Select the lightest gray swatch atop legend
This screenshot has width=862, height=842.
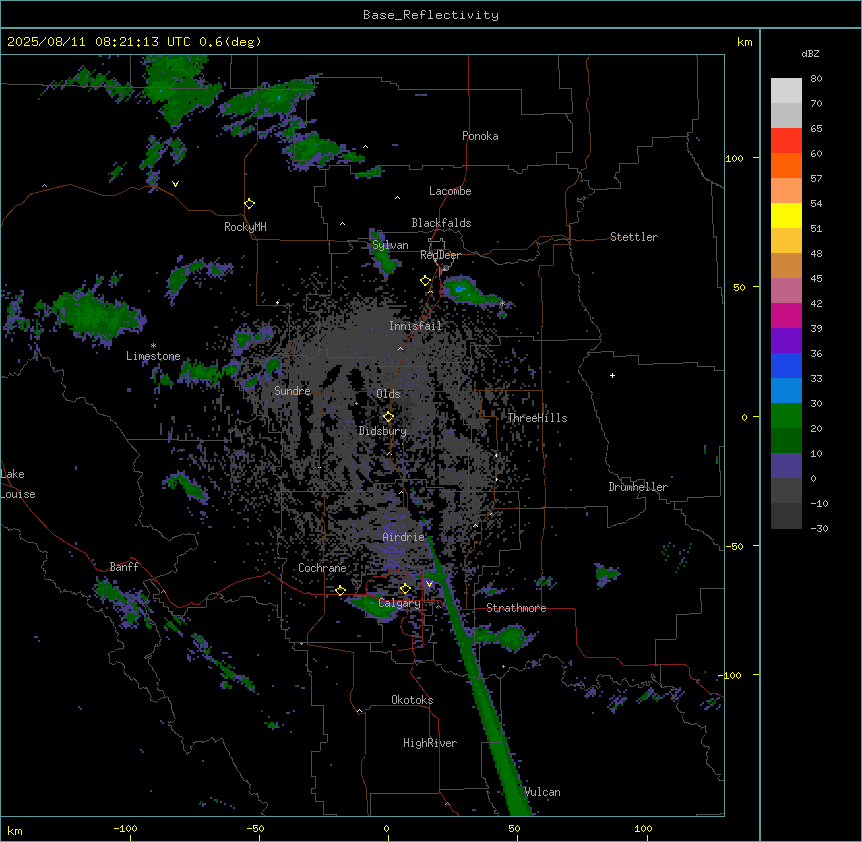pyautogui.click(x=786, y=90)
